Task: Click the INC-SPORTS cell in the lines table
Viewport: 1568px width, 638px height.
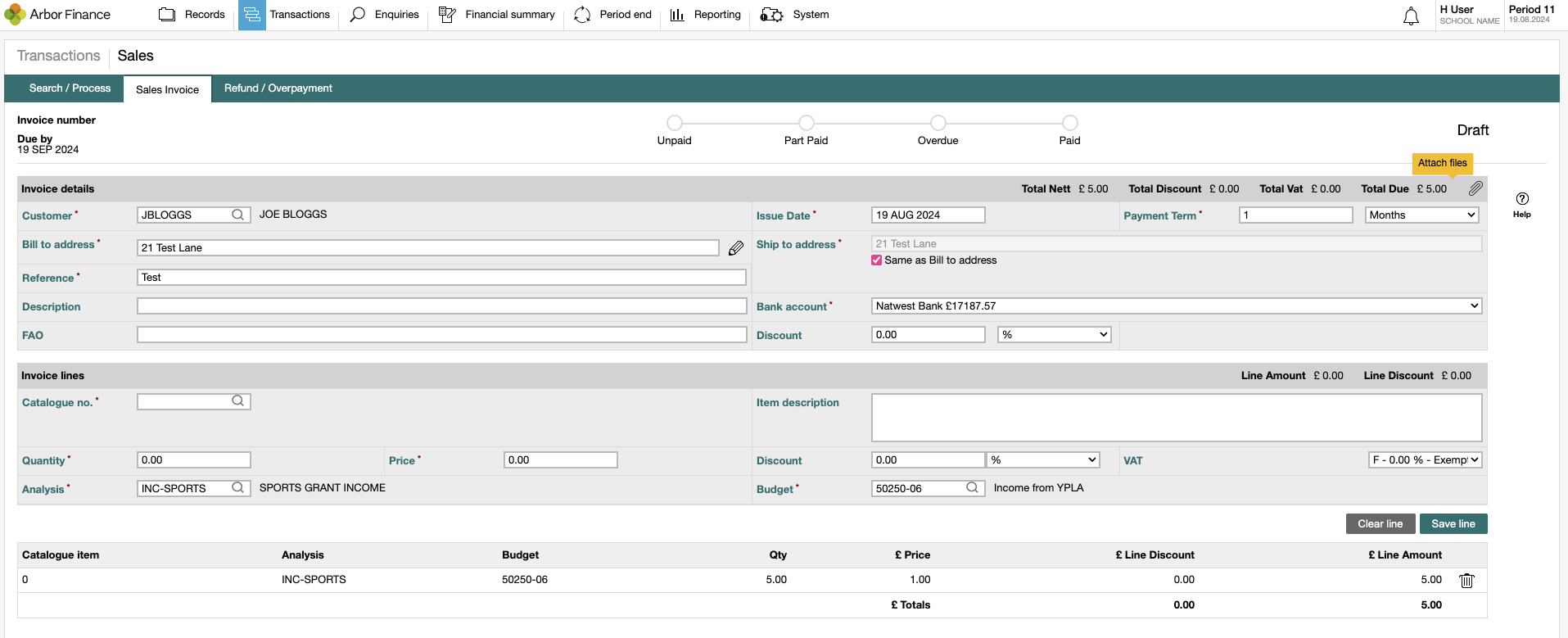Action: click(314, 580)
